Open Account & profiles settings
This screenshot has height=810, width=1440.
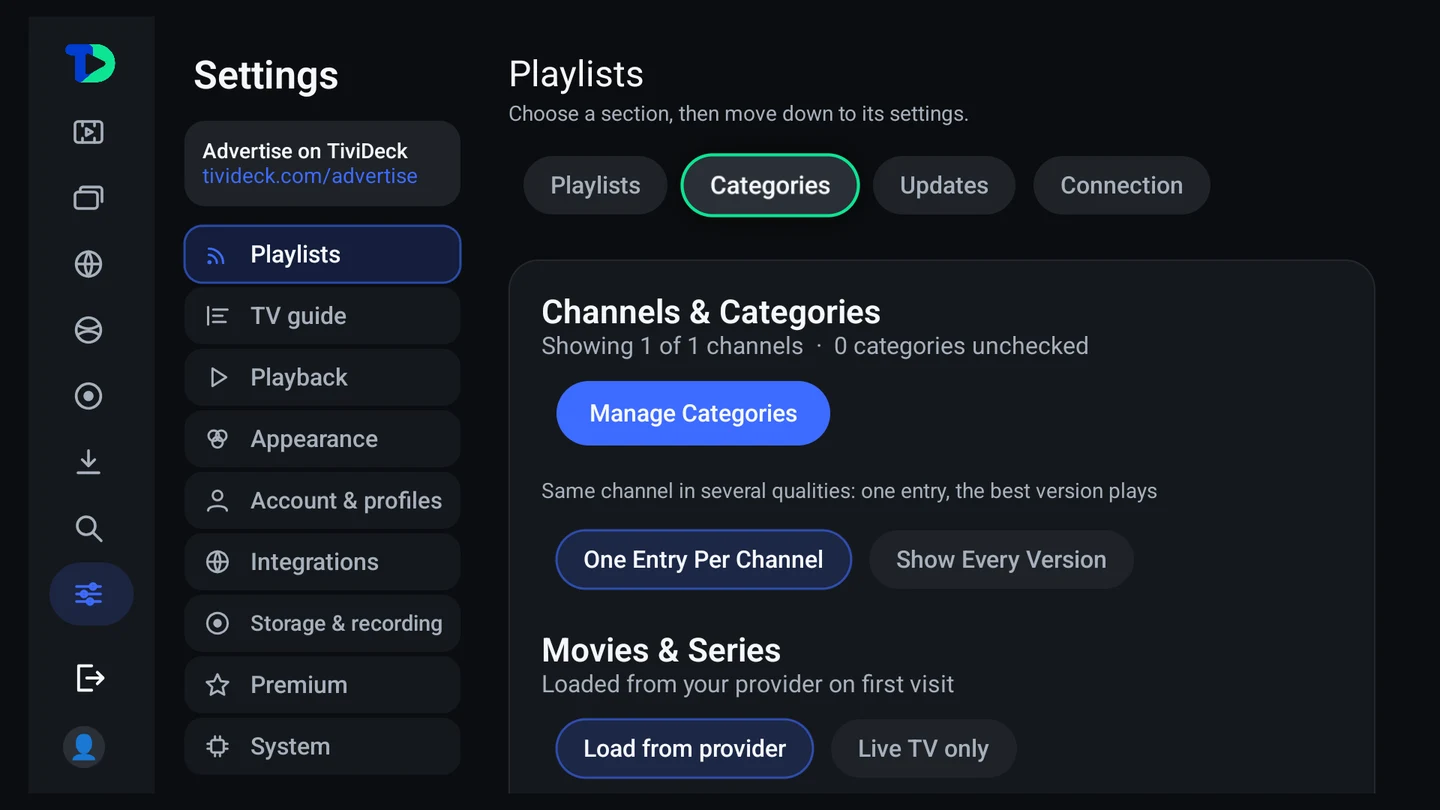coord(322,500)
